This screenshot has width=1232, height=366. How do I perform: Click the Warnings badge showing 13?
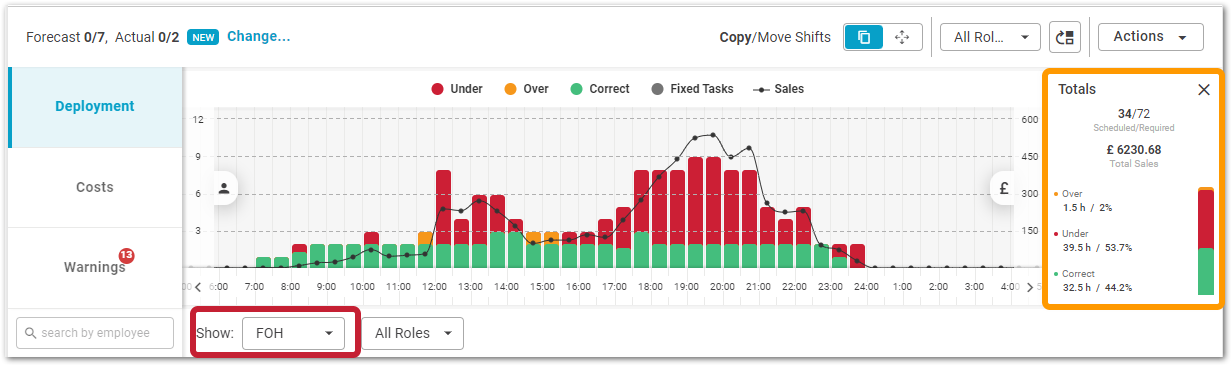(x=126, y=256)
